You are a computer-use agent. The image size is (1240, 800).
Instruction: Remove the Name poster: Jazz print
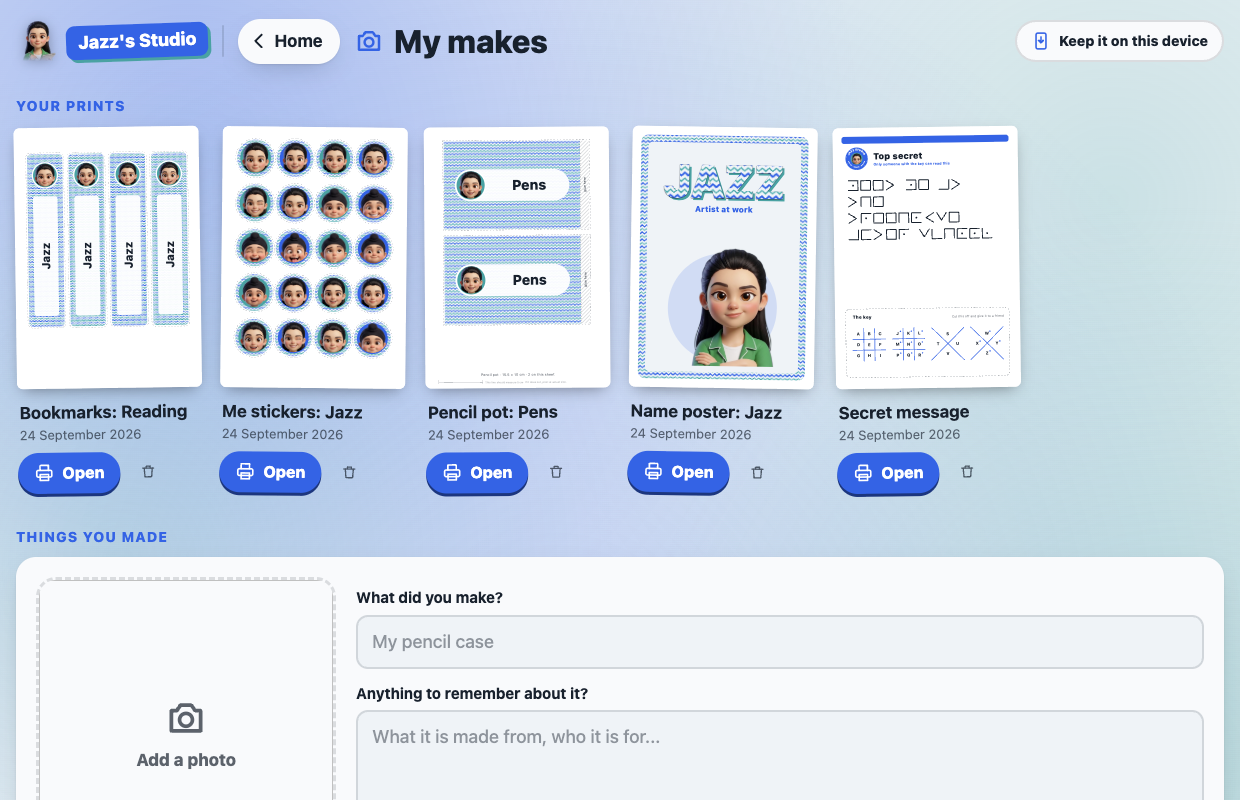757,472
